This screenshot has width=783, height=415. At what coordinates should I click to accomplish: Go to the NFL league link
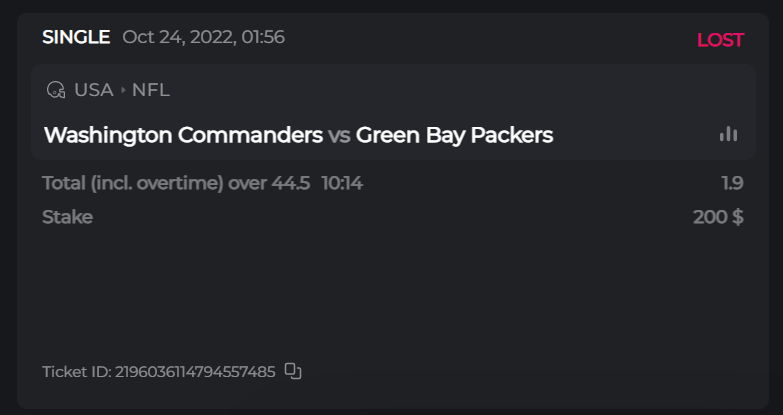[x=151, y=90]
